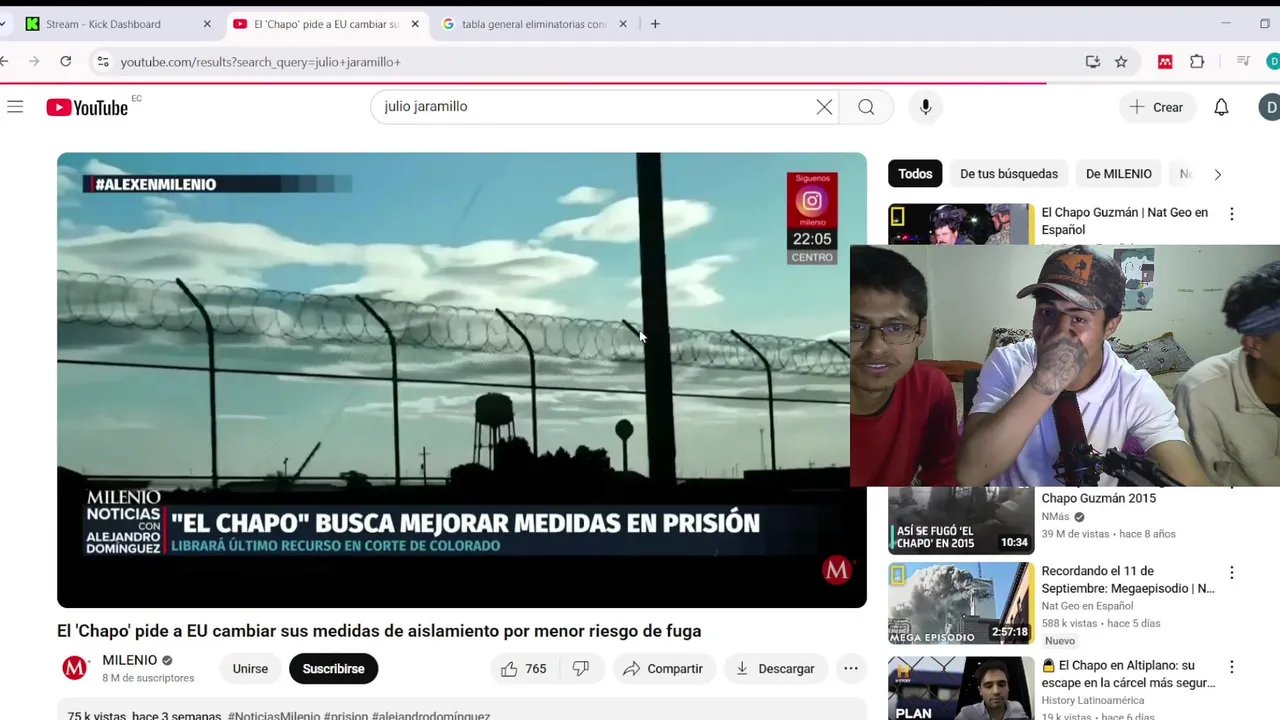
Task: Select the De MILENIO chip
Action: pos(1119,174)
